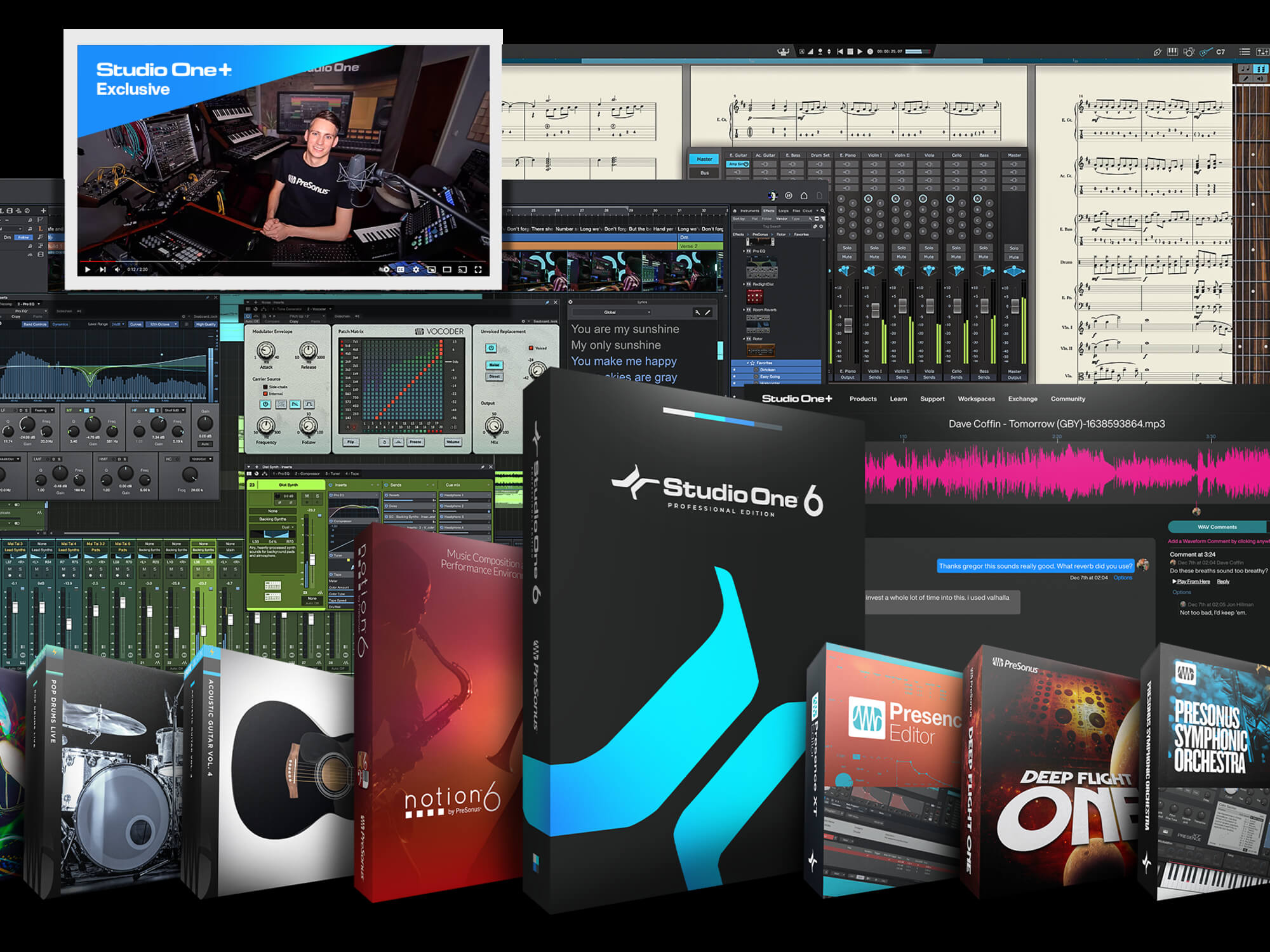Toggle vocoder Side-chain carrier source checkbox

[265, 387]
